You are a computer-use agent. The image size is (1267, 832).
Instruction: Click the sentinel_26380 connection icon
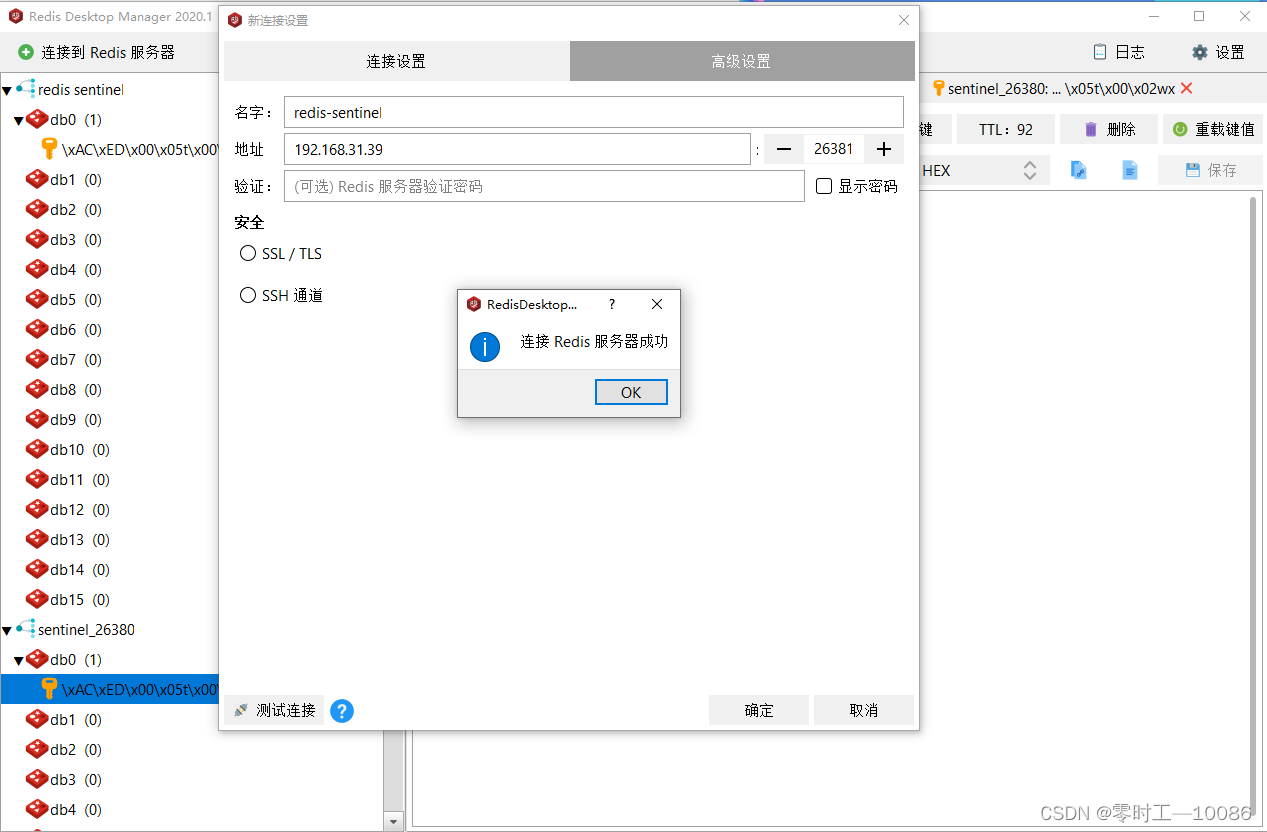[26, 629]
